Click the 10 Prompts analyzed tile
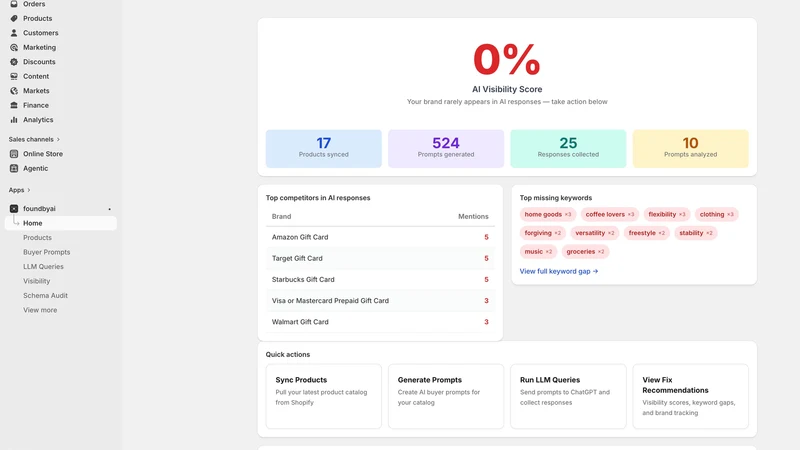The height and width of the screenshot is (450, 800). tap(691, 148)
